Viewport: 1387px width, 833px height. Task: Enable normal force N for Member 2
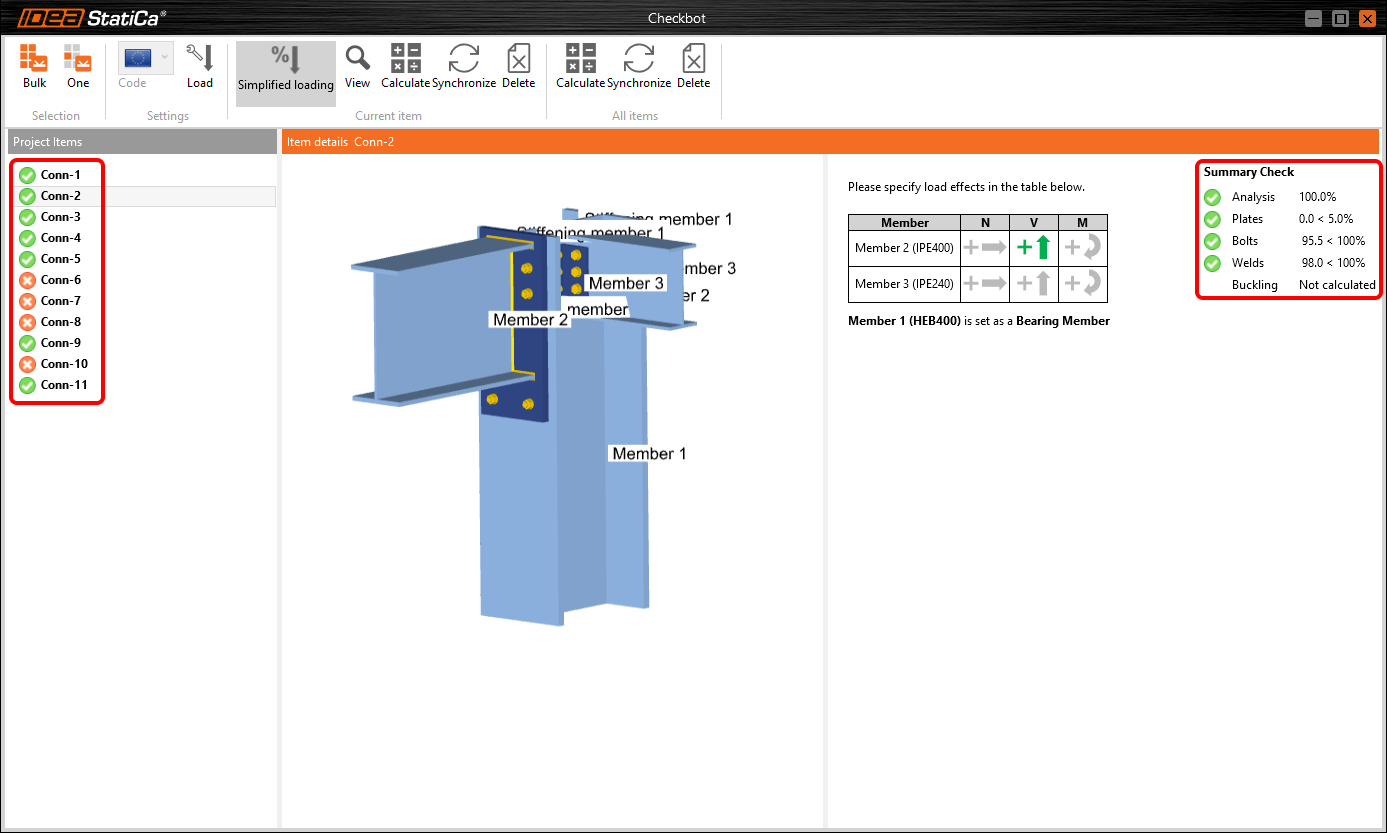point(985,249)
